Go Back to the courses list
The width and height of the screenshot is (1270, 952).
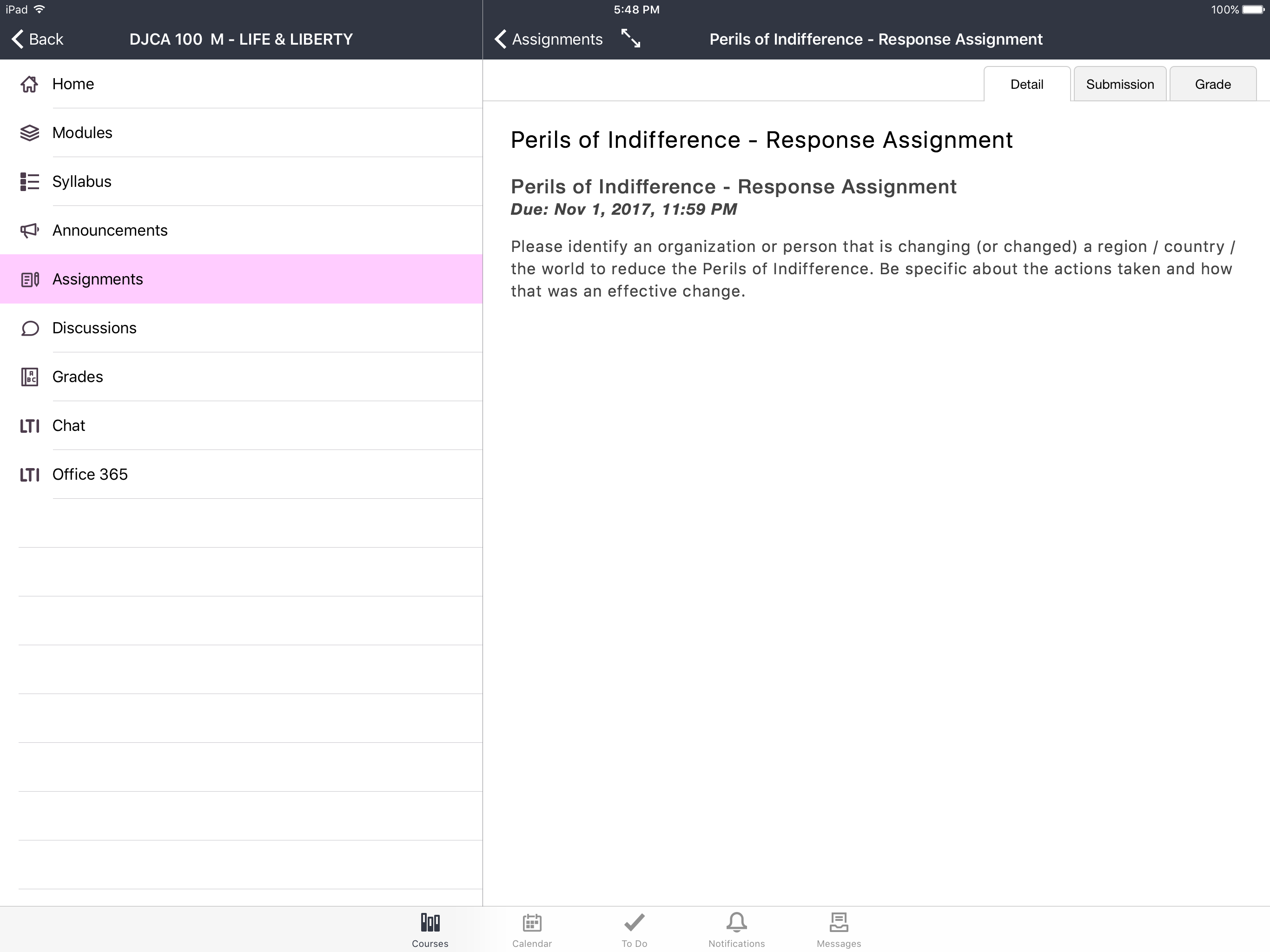pos(37,39)
